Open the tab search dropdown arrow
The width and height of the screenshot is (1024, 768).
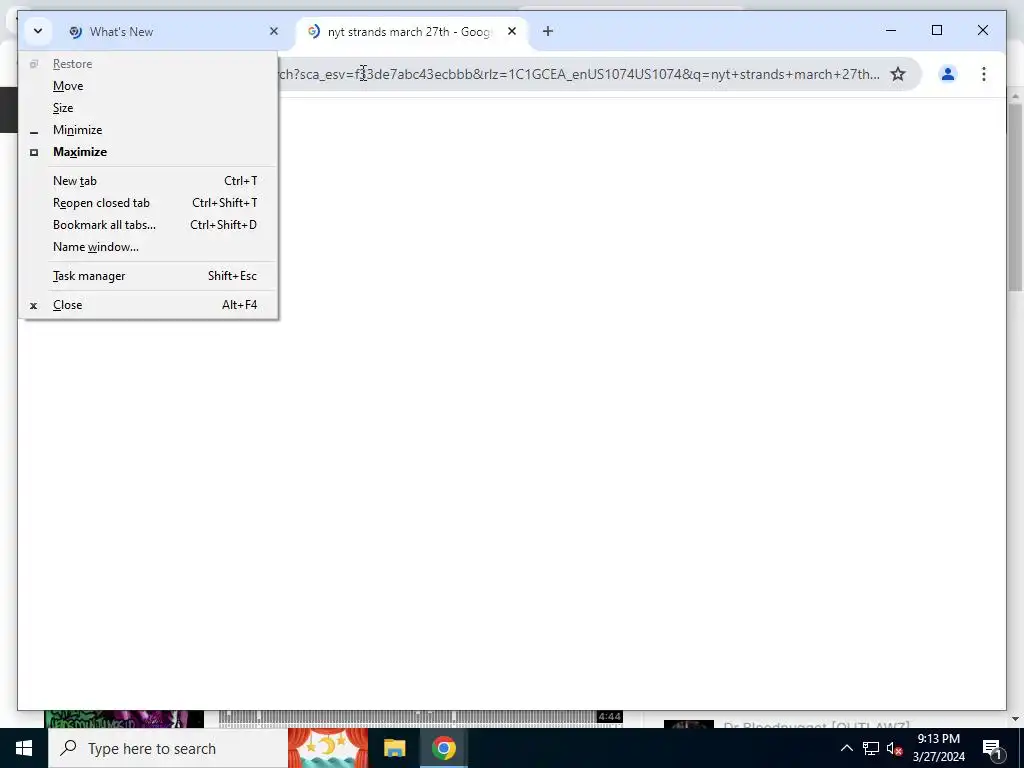pyautogui.click(x=38, y=31)
